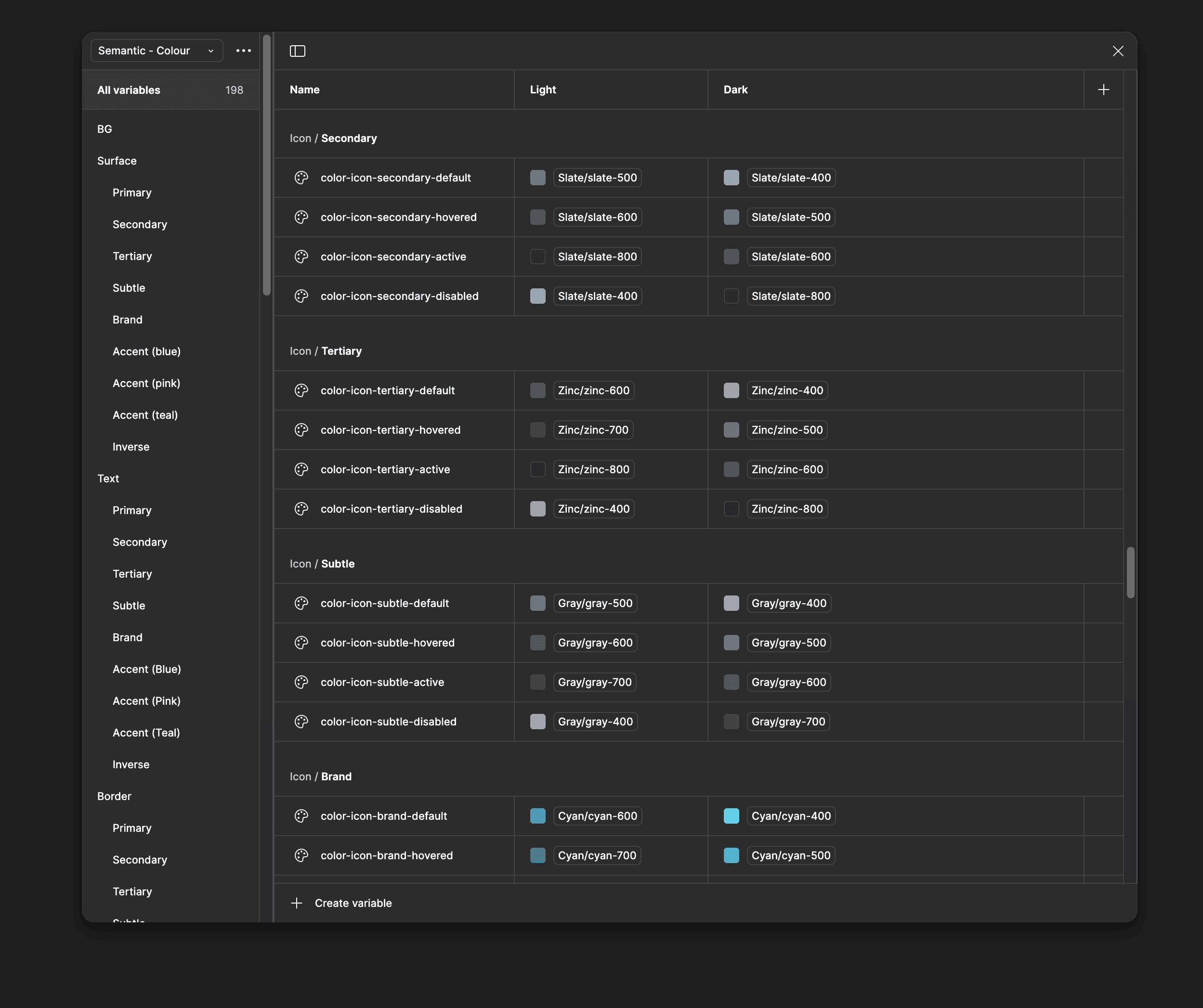
Task: Open the three-dot collection options menu
Action: pos(244,51)
